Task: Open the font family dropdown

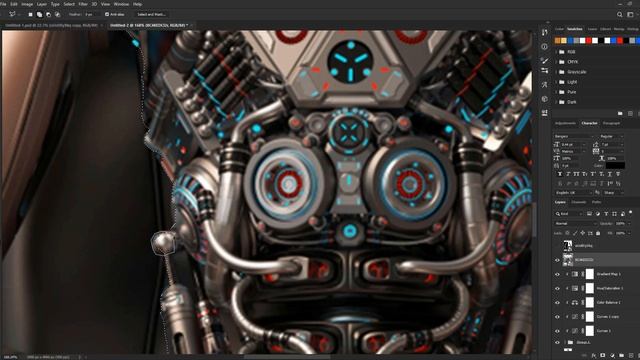Action: pos(574,136)
